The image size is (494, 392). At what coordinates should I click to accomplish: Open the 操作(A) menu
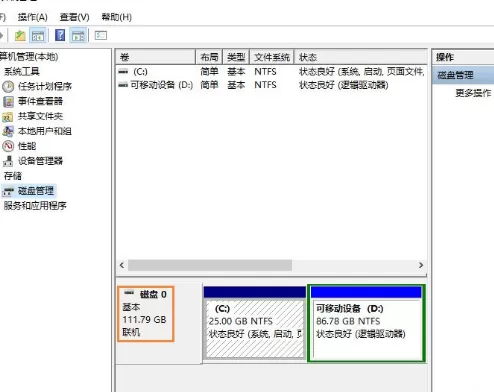coord(33,17)
